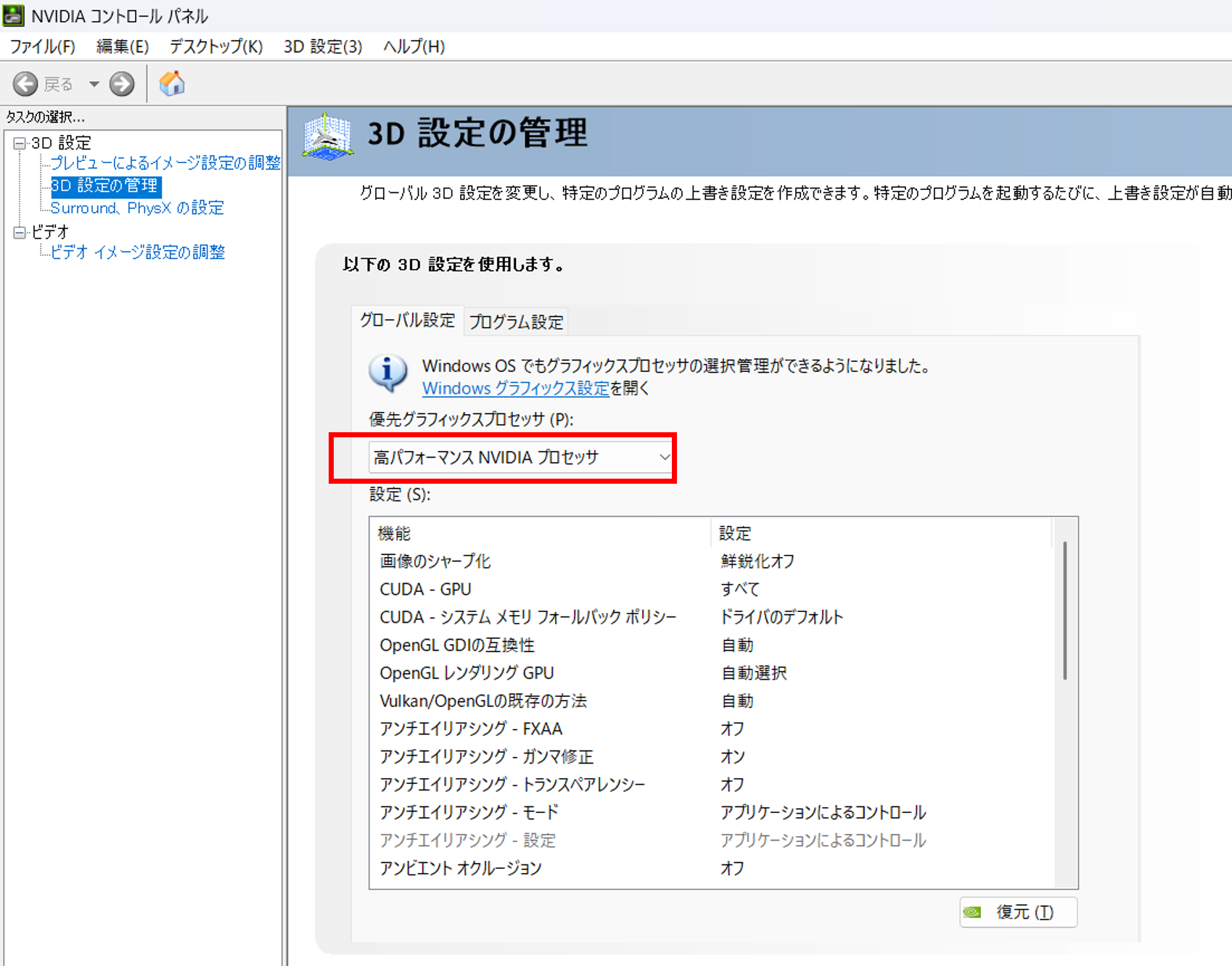1232x966 pixels.
Task: Select プレビューによるイメージ設定の調整 tree item
Action: (165, 162)
